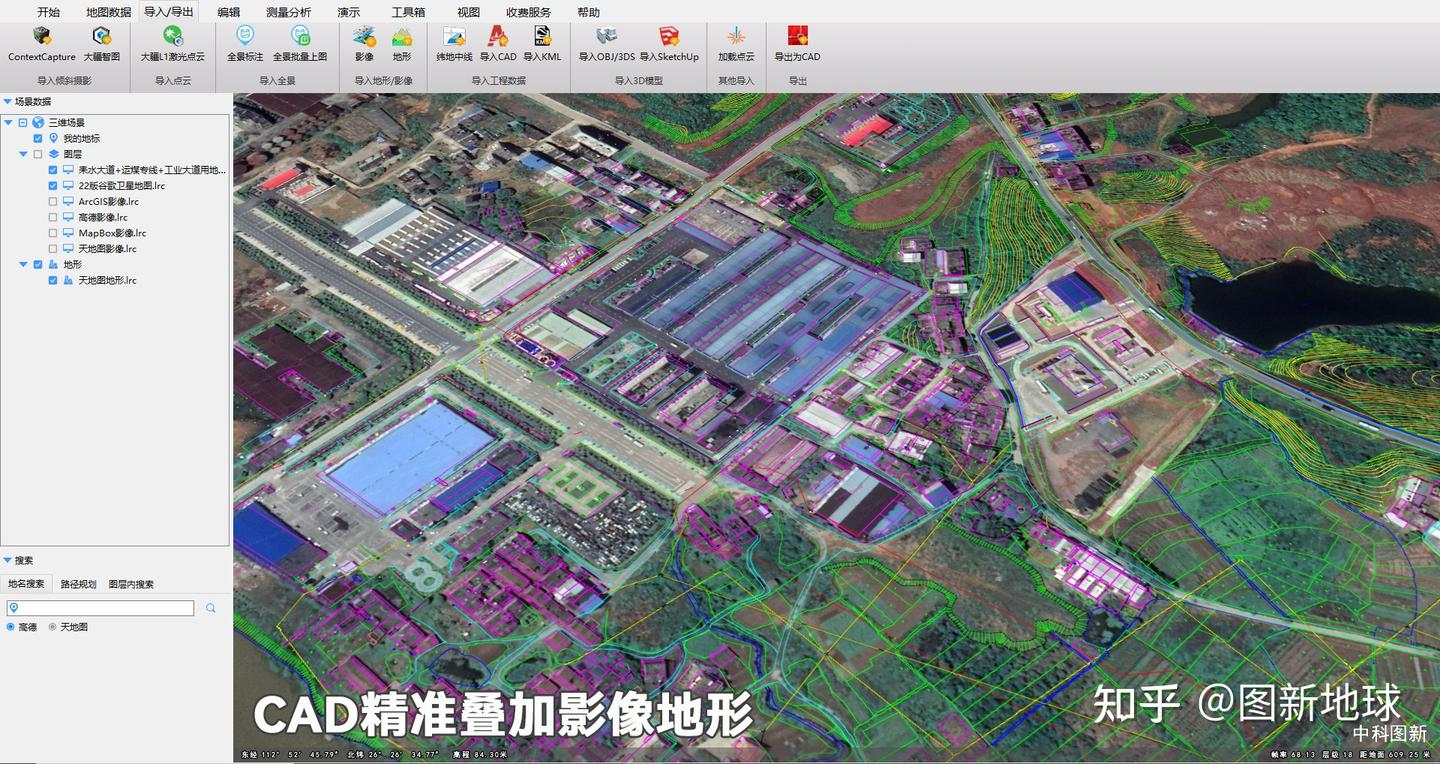
Task: Collapse the 搜索 panel header
Action: point(8,560)
